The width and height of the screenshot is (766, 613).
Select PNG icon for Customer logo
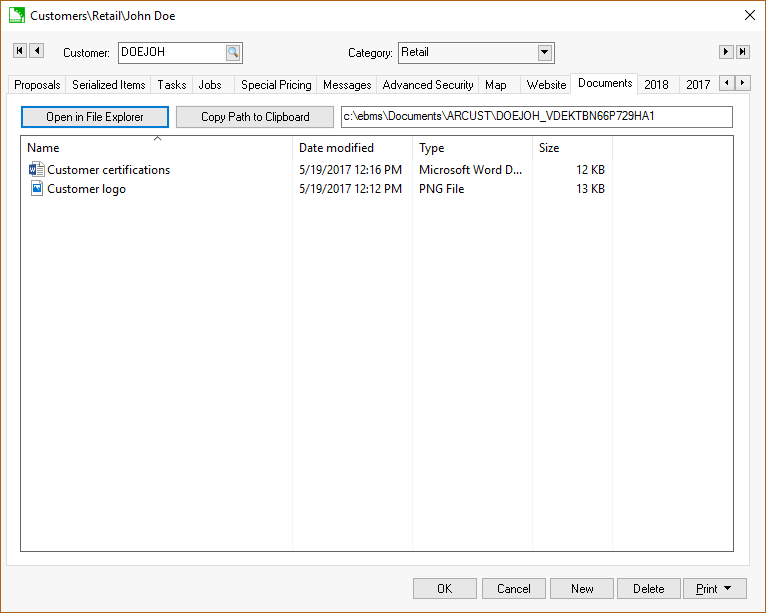[x=37, y=189]
